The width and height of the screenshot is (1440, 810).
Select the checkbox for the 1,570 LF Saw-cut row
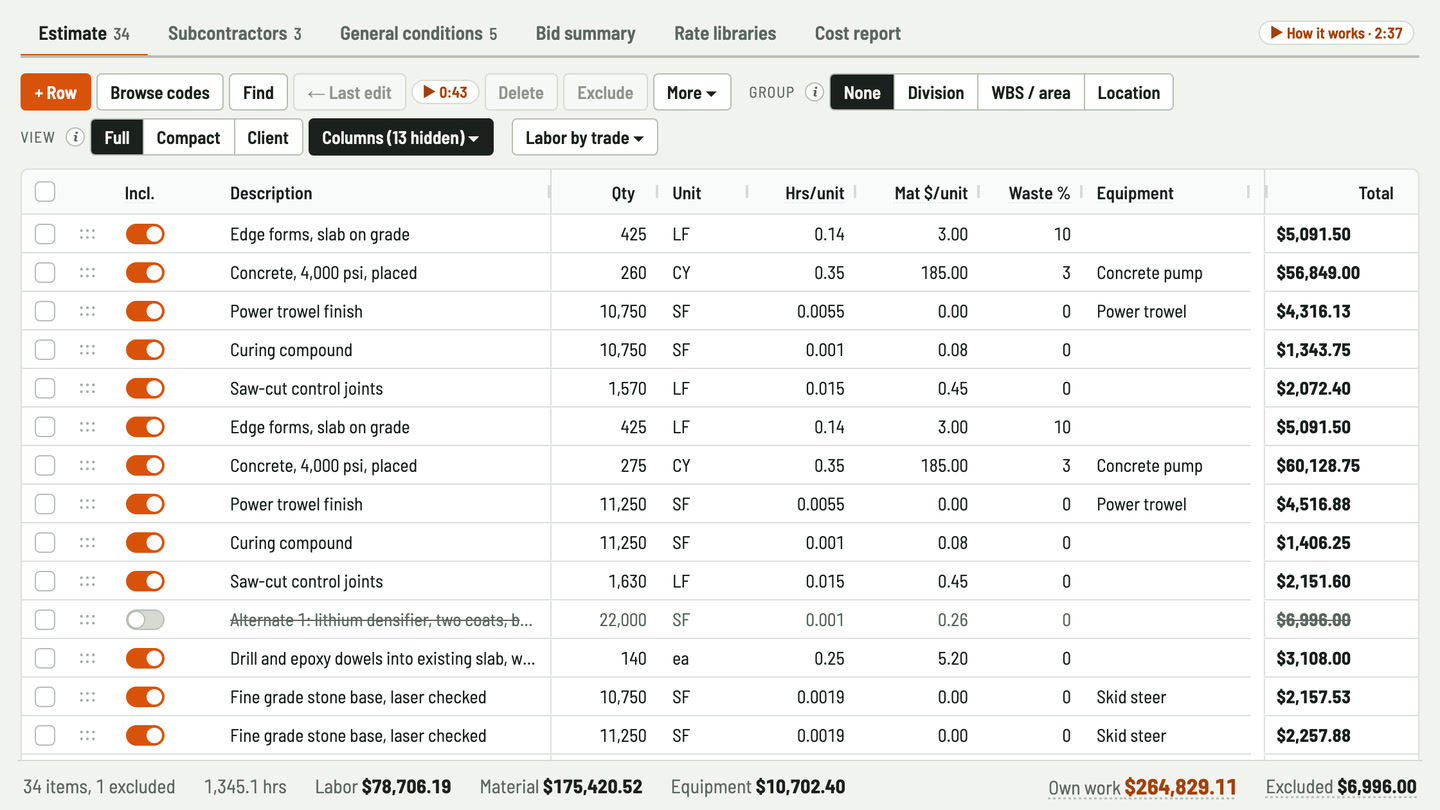(x=45, y=389)
